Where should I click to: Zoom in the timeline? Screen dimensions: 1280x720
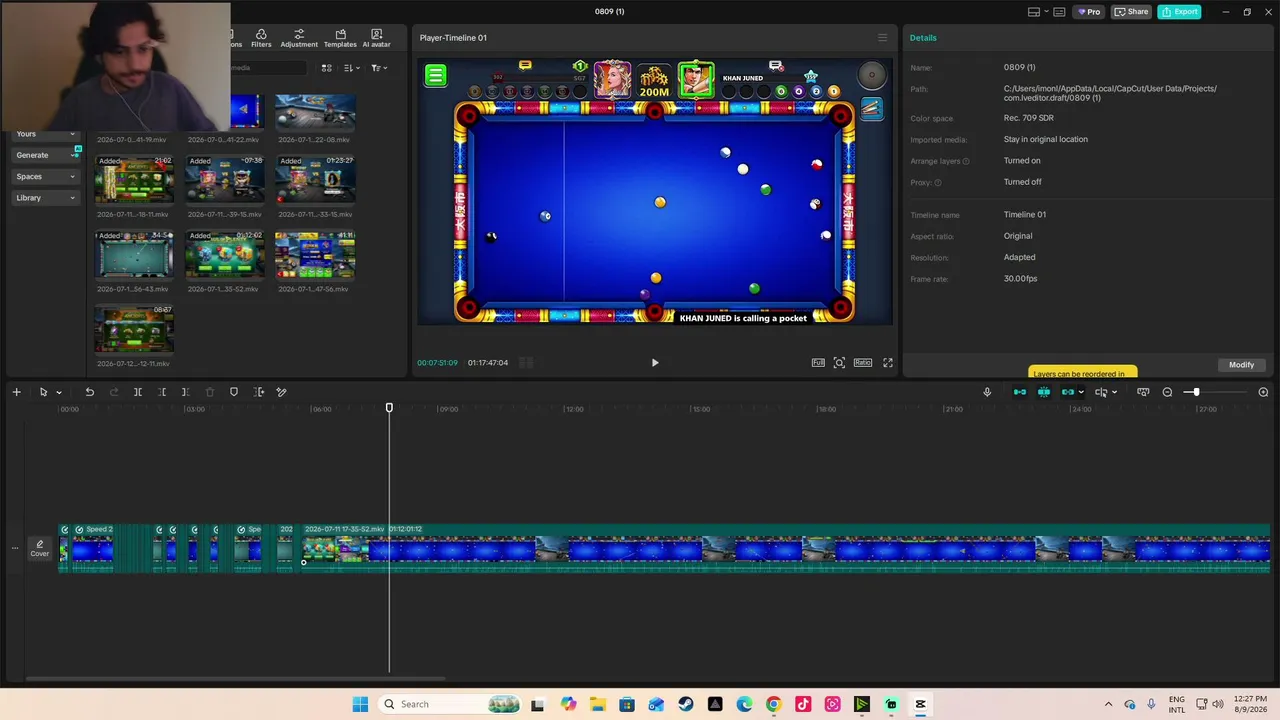(x=1263, y=392)
